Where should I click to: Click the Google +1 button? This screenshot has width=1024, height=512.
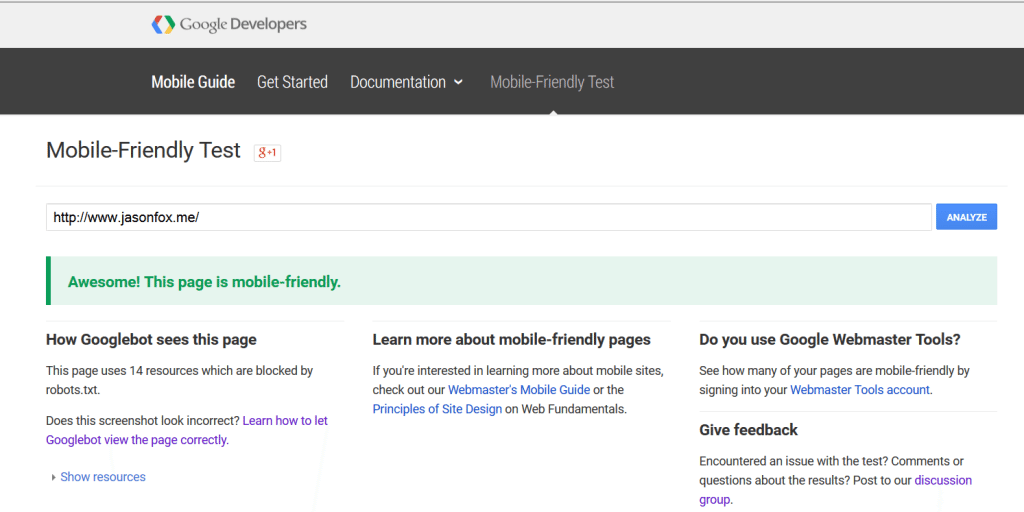pyautogui.click(x=267, y=153)
